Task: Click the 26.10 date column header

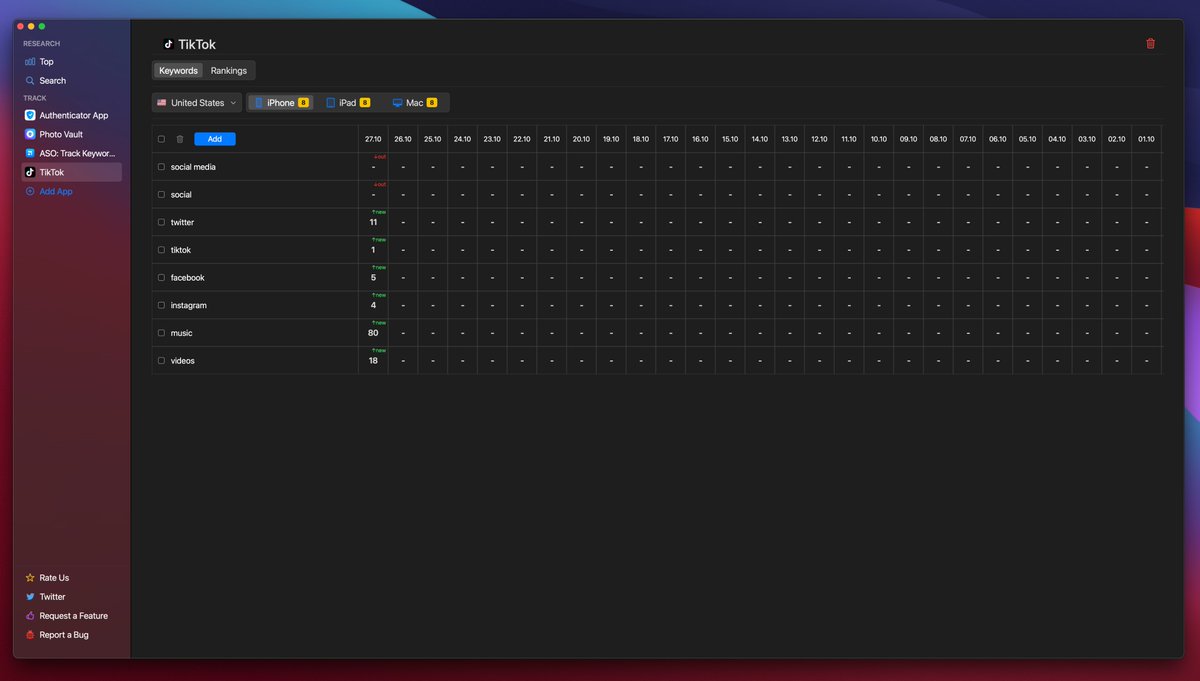Action: [x=403, y=139]
